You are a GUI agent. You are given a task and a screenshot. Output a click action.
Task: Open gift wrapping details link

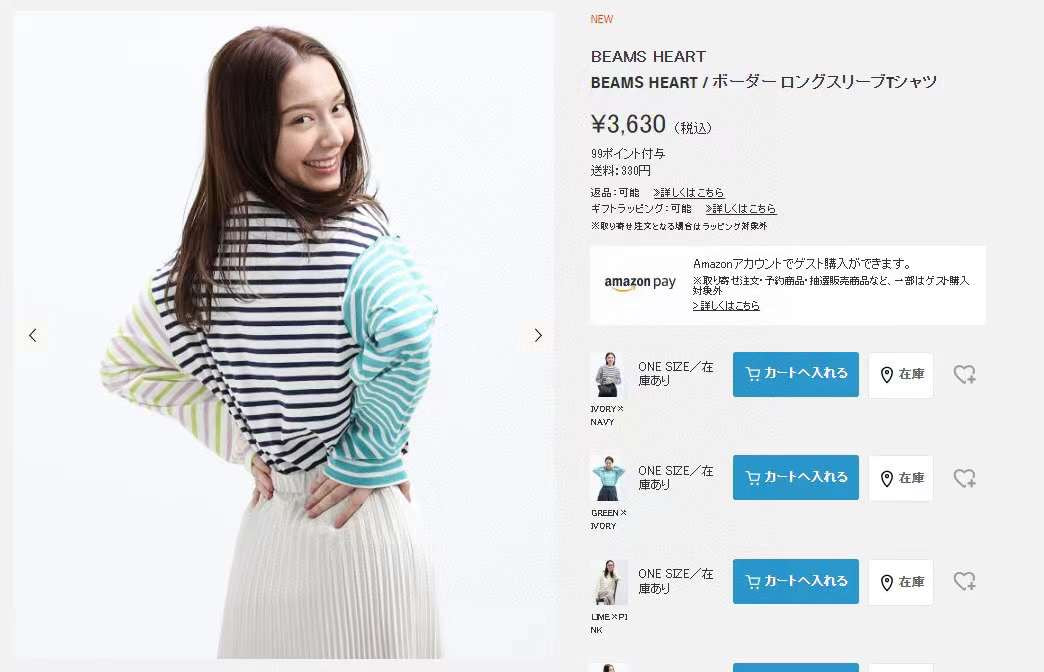740,208
